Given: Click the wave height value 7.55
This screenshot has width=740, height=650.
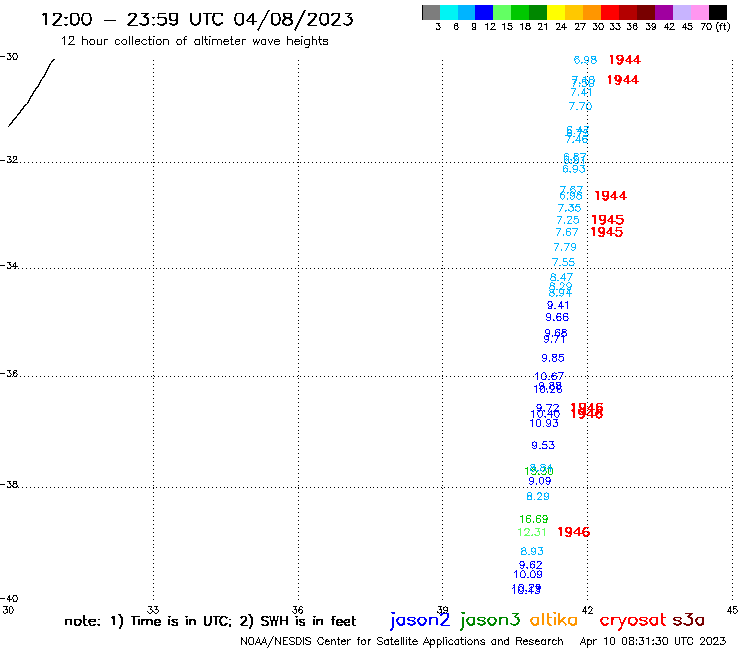Looking at the screenshot, I should click(563, 262).
